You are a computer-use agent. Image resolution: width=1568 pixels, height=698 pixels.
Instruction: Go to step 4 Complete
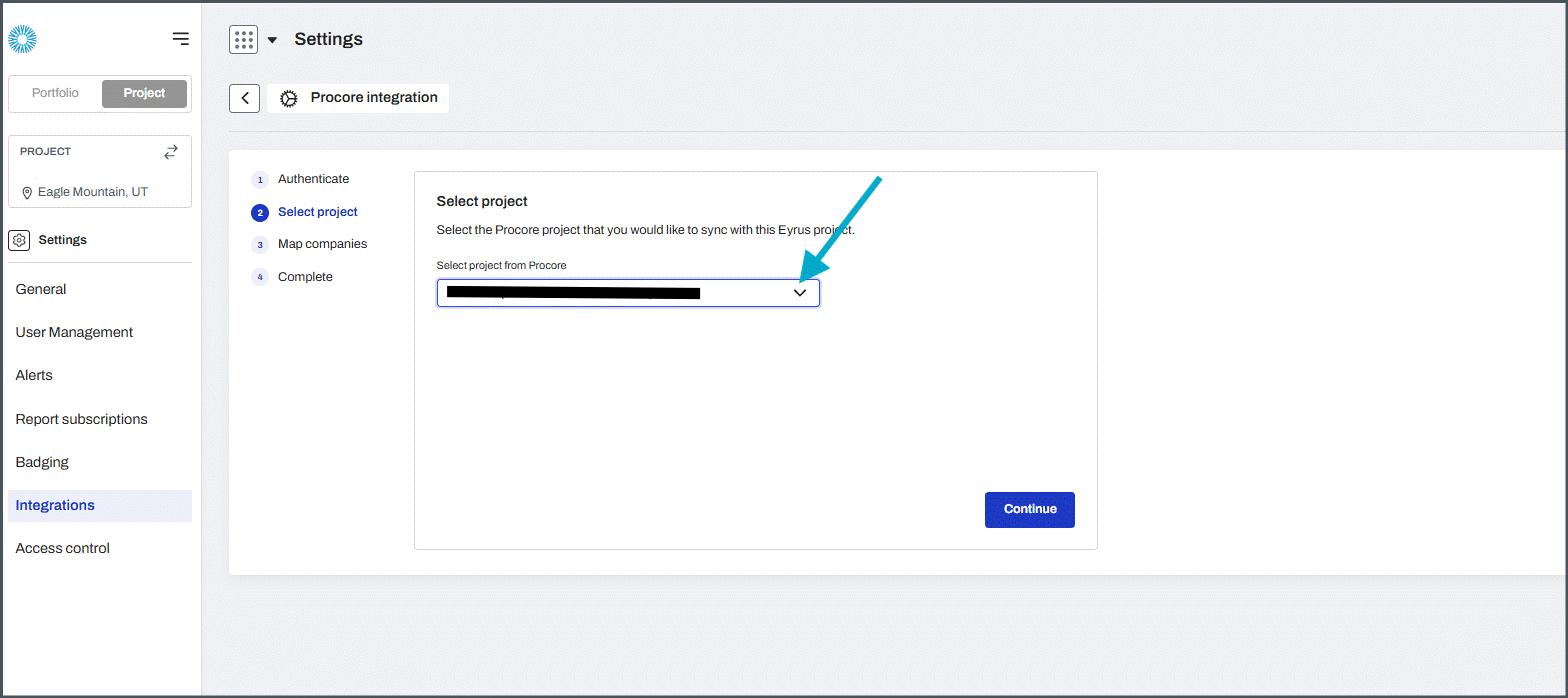click(293, 277)
